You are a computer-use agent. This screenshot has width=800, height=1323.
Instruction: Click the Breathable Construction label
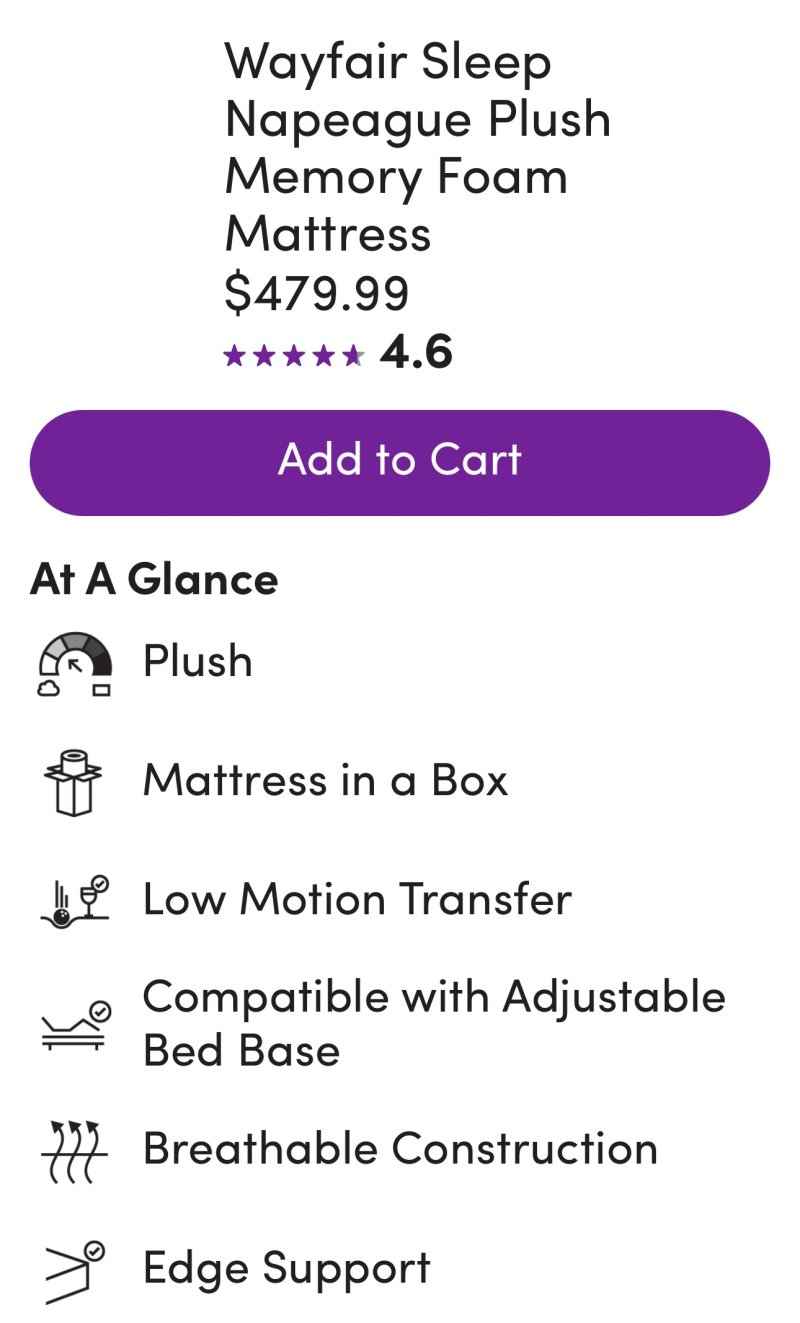click(400, 1149)
